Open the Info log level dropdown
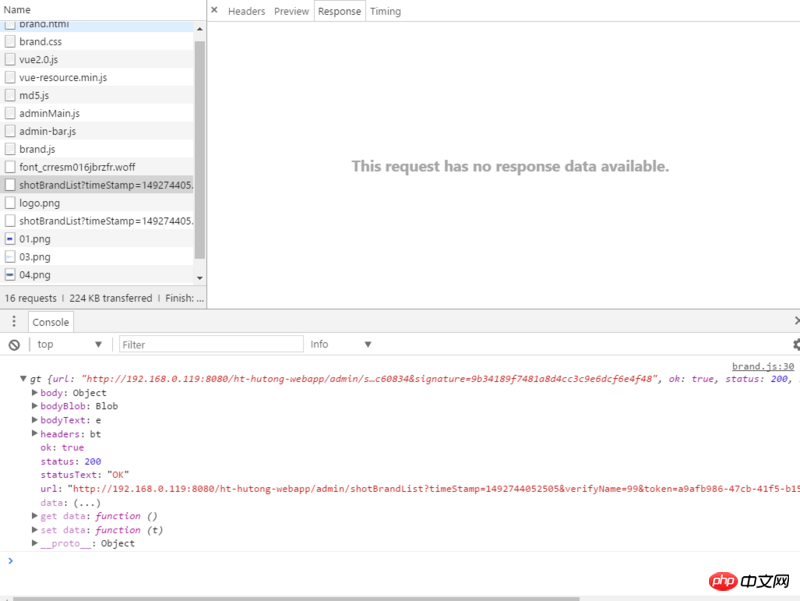Viewport: 800px width, 601px height. pos(340,344)
